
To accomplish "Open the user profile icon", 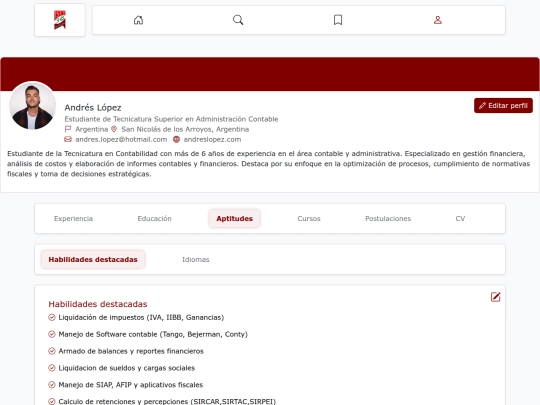I will [x=438, y=20].
